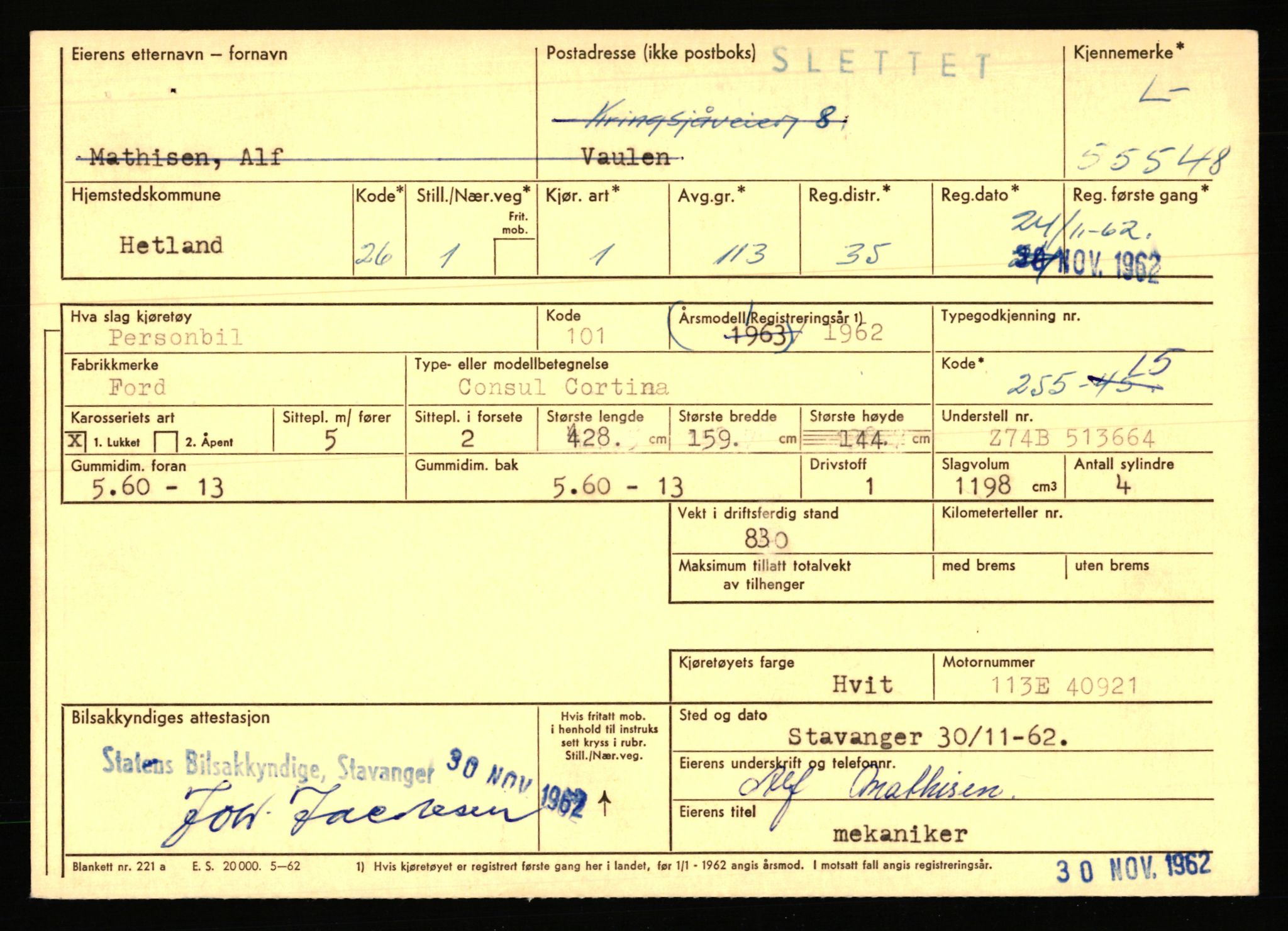The height and width of the screenshot is (931, 1288).
Task: Click the vehicle type 'Personbil'
Action: (175, 337)
